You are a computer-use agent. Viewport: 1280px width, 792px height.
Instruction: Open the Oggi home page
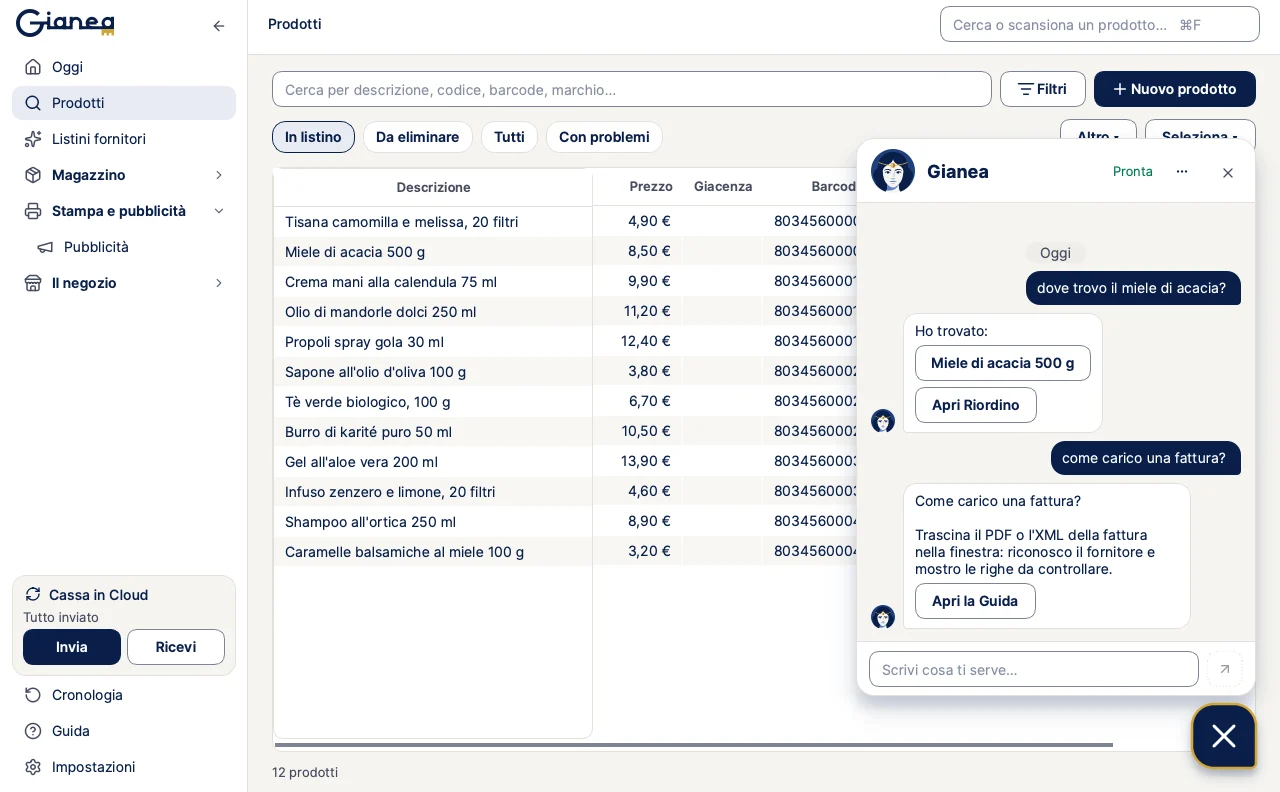[124, 67]
